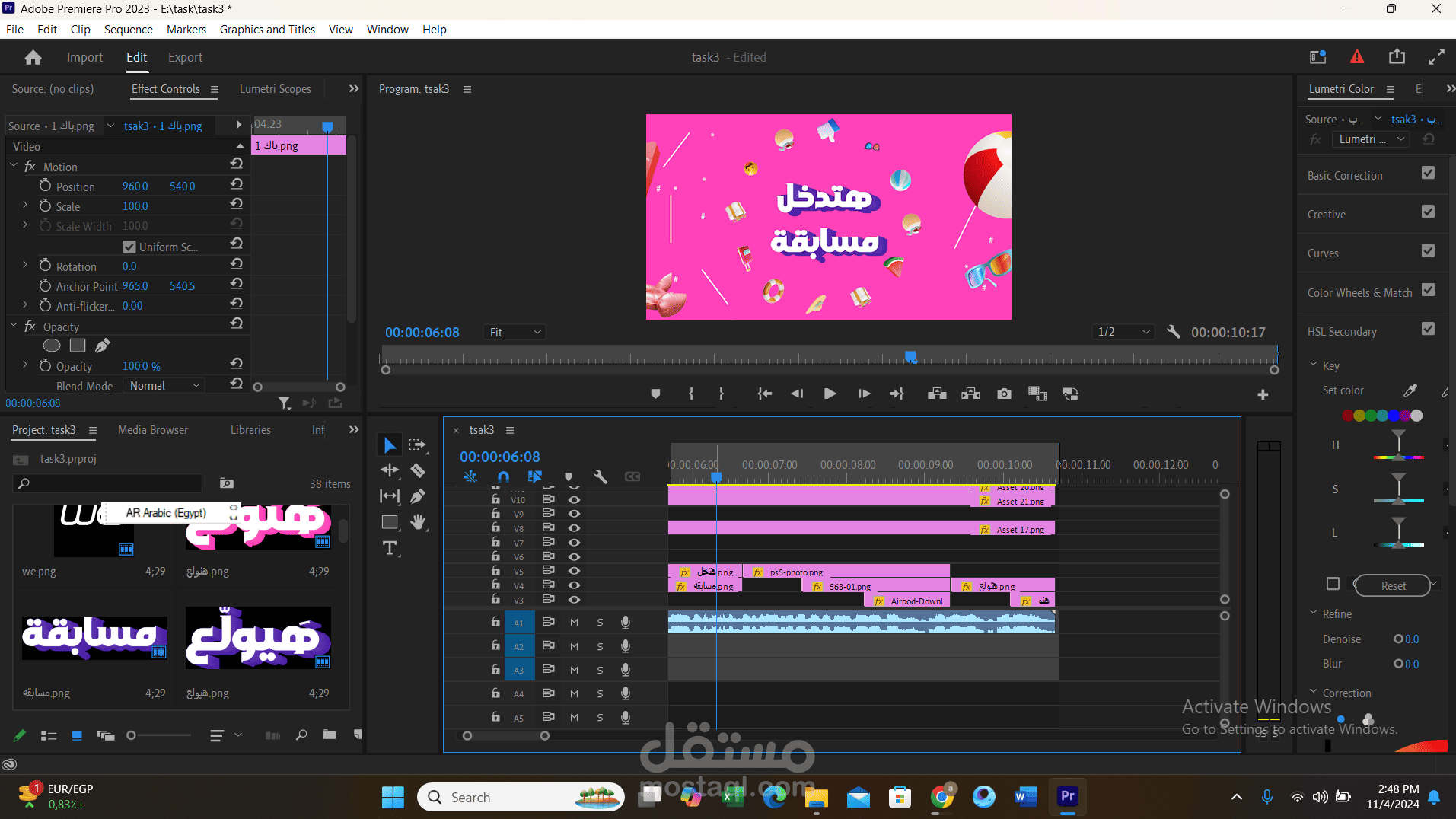This screenshot has width=1456, height=819.
Task: Select the Track Select Forward tool
Action: (417, 445)
